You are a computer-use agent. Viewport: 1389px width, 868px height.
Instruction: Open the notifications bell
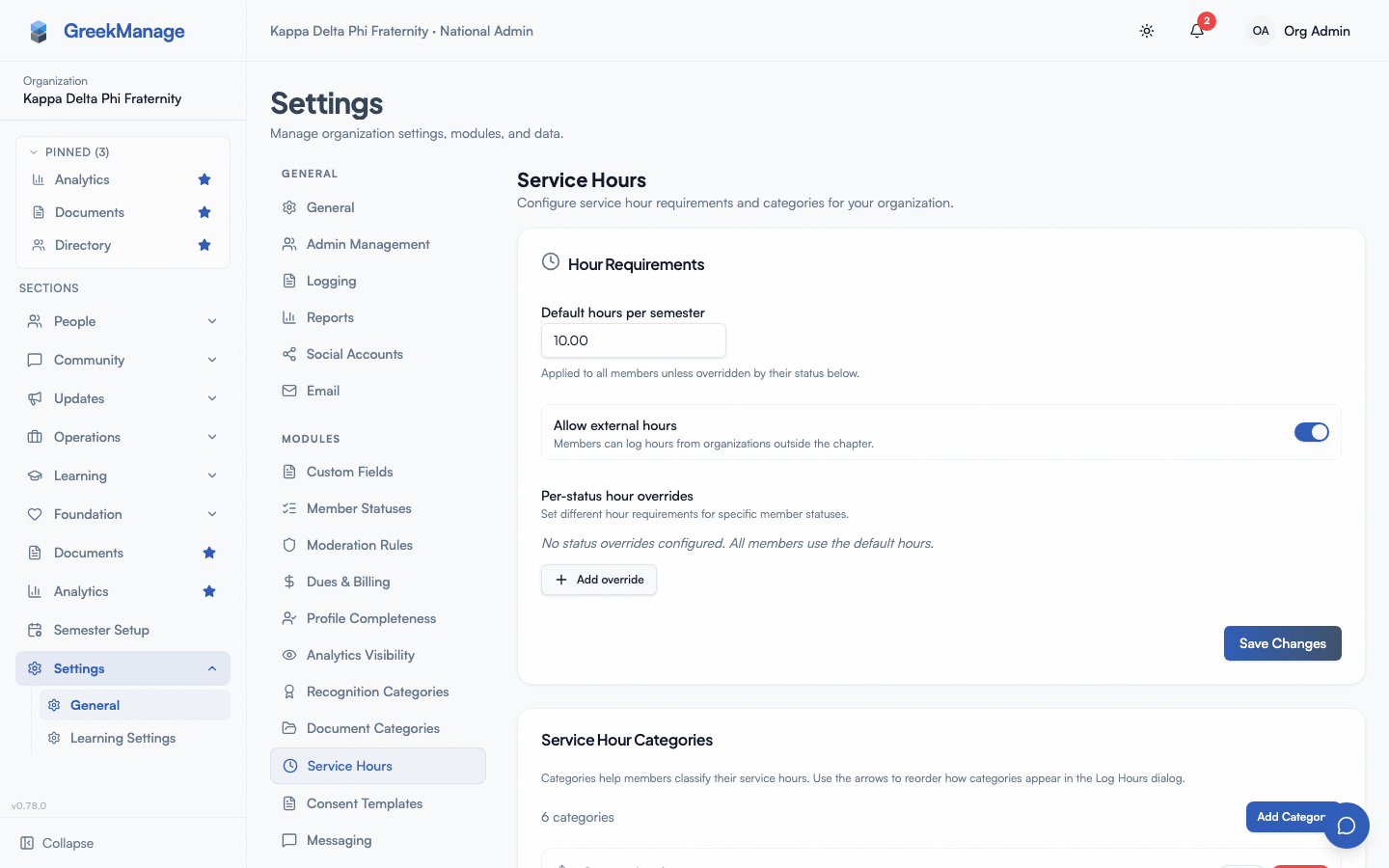tap(1197, 31)
